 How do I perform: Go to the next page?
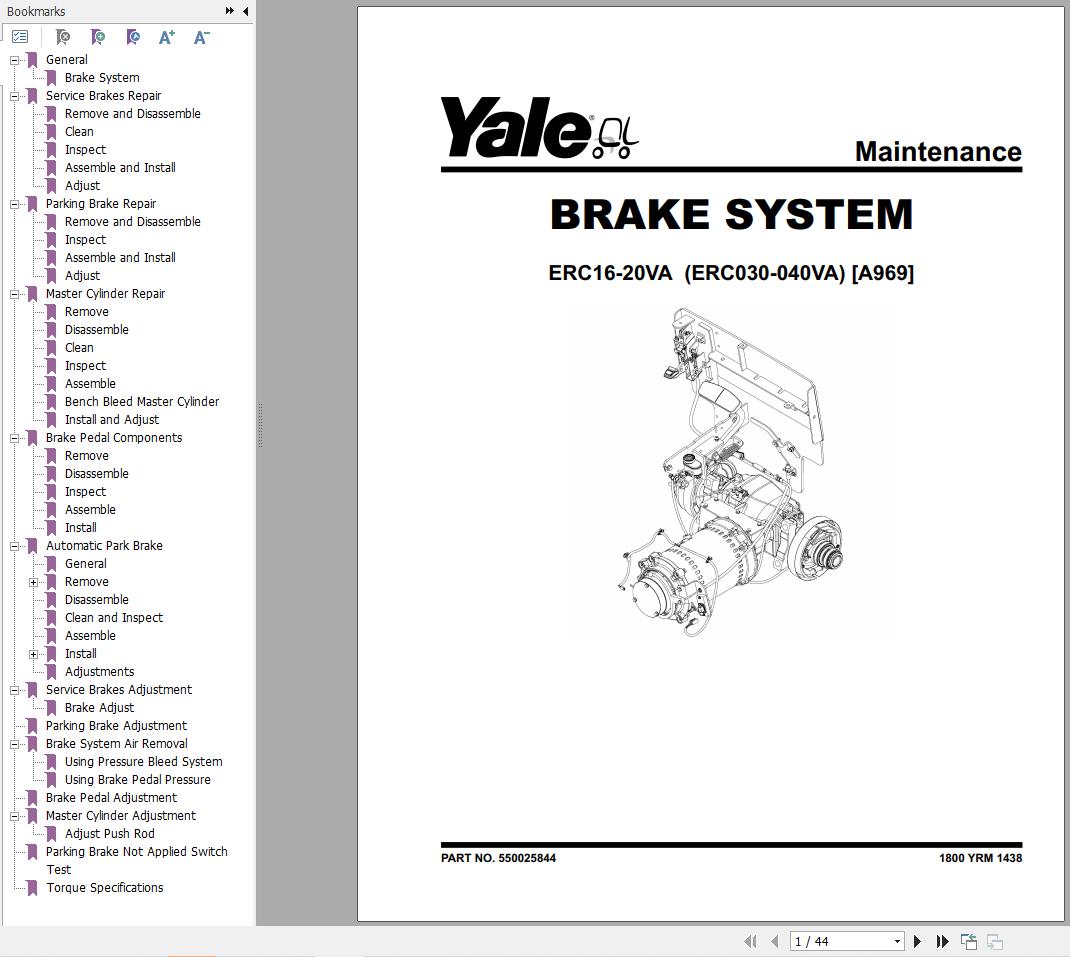pos(917,941)
